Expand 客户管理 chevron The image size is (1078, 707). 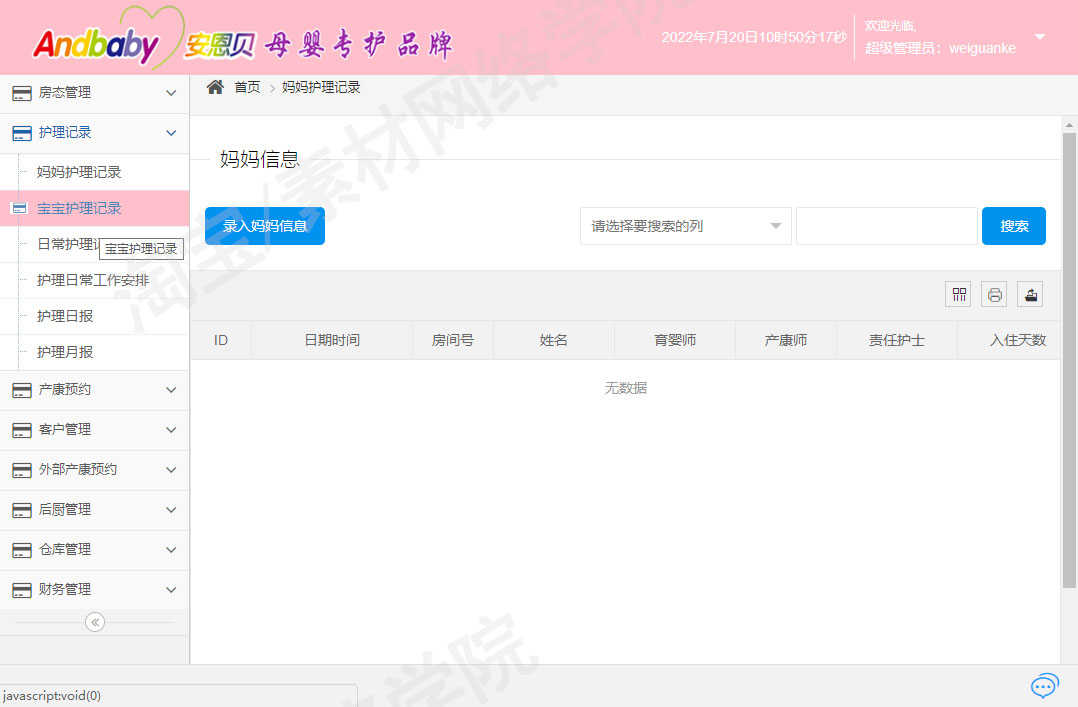(171, 430)
